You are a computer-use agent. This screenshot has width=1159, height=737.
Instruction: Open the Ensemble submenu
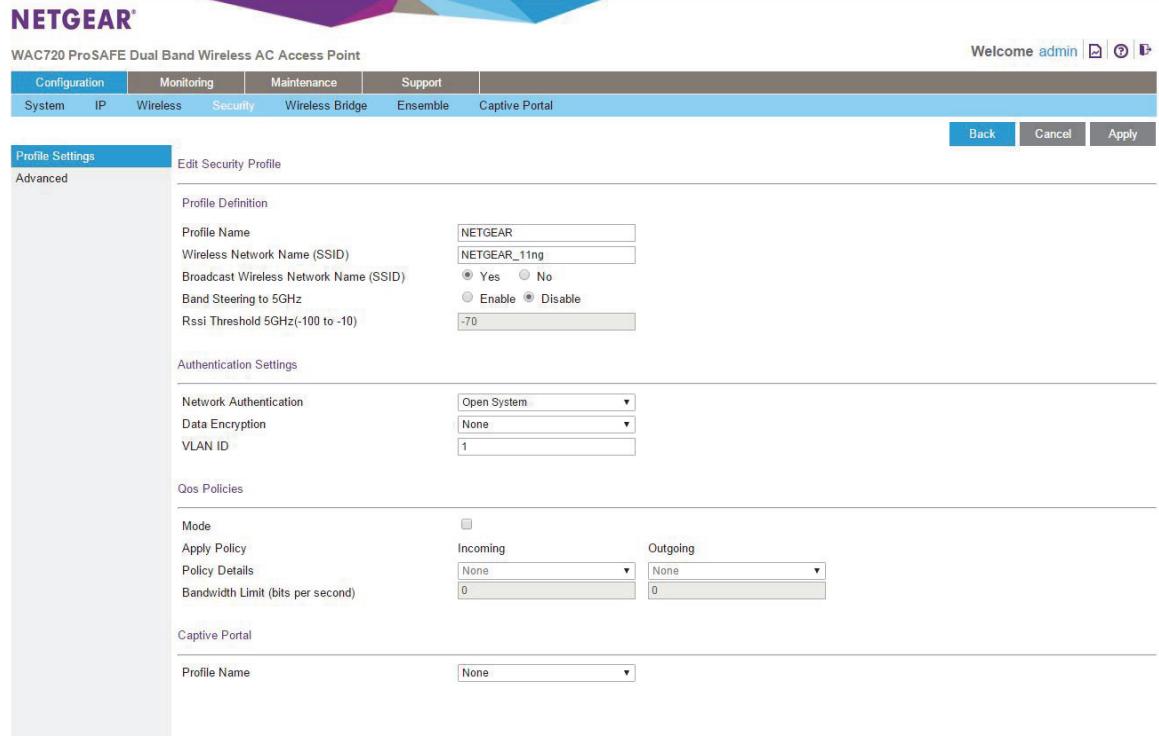pos(423,106)
